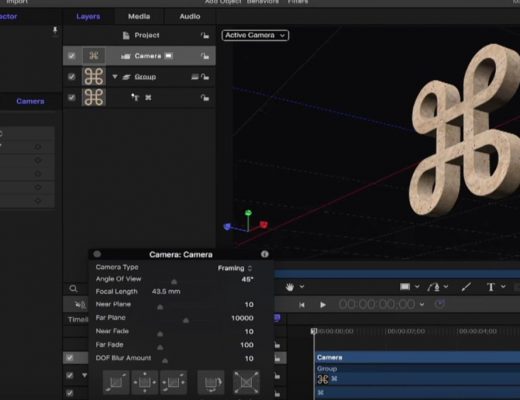The height and width of the screenshot is (400, 520).
Task: Click the 2D/3D icon on the Group row
Action: (x=195, y=77)
